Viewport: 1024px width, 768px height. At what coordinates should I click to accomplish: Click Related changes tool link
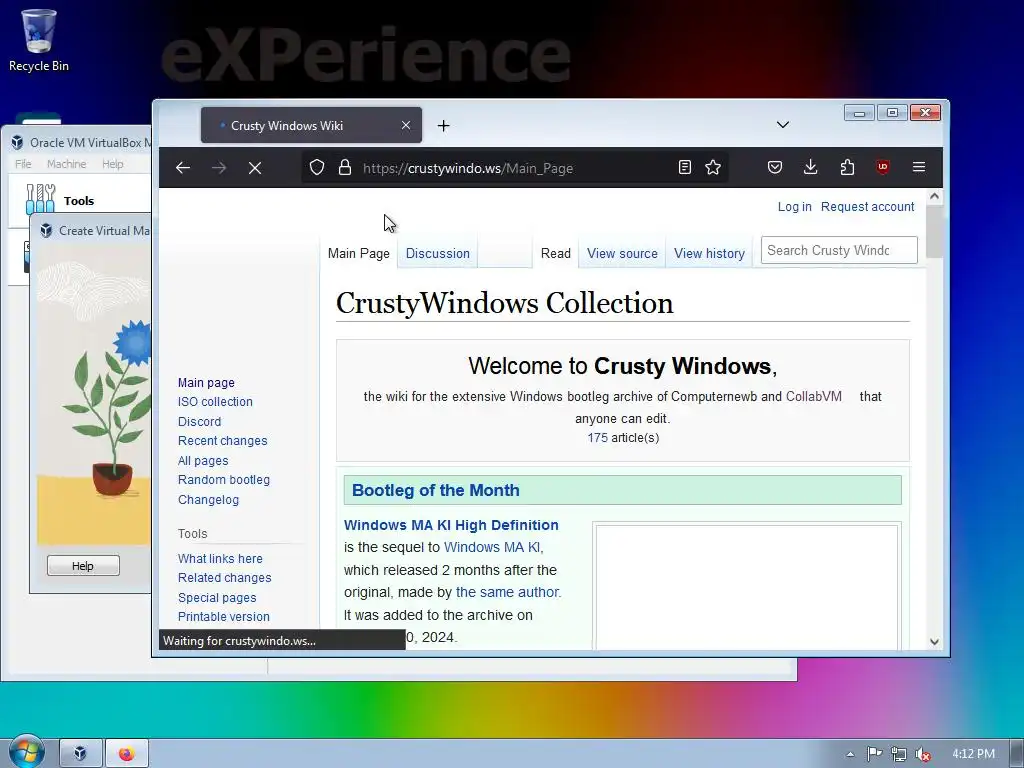pyautogui.click(x=224, y=578)
